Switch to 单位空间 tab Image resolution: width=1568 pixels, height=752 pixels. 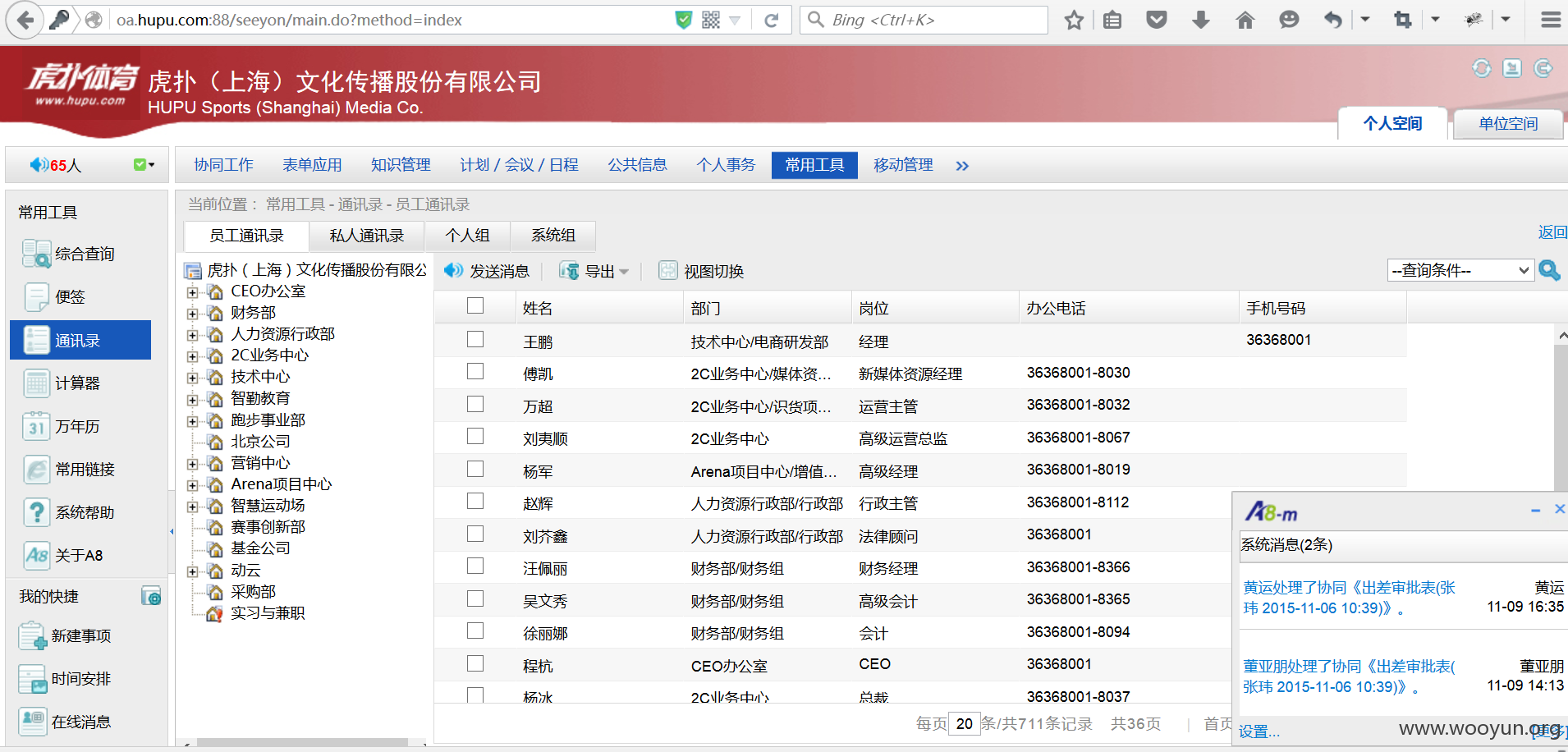(x=1508, y=124)
